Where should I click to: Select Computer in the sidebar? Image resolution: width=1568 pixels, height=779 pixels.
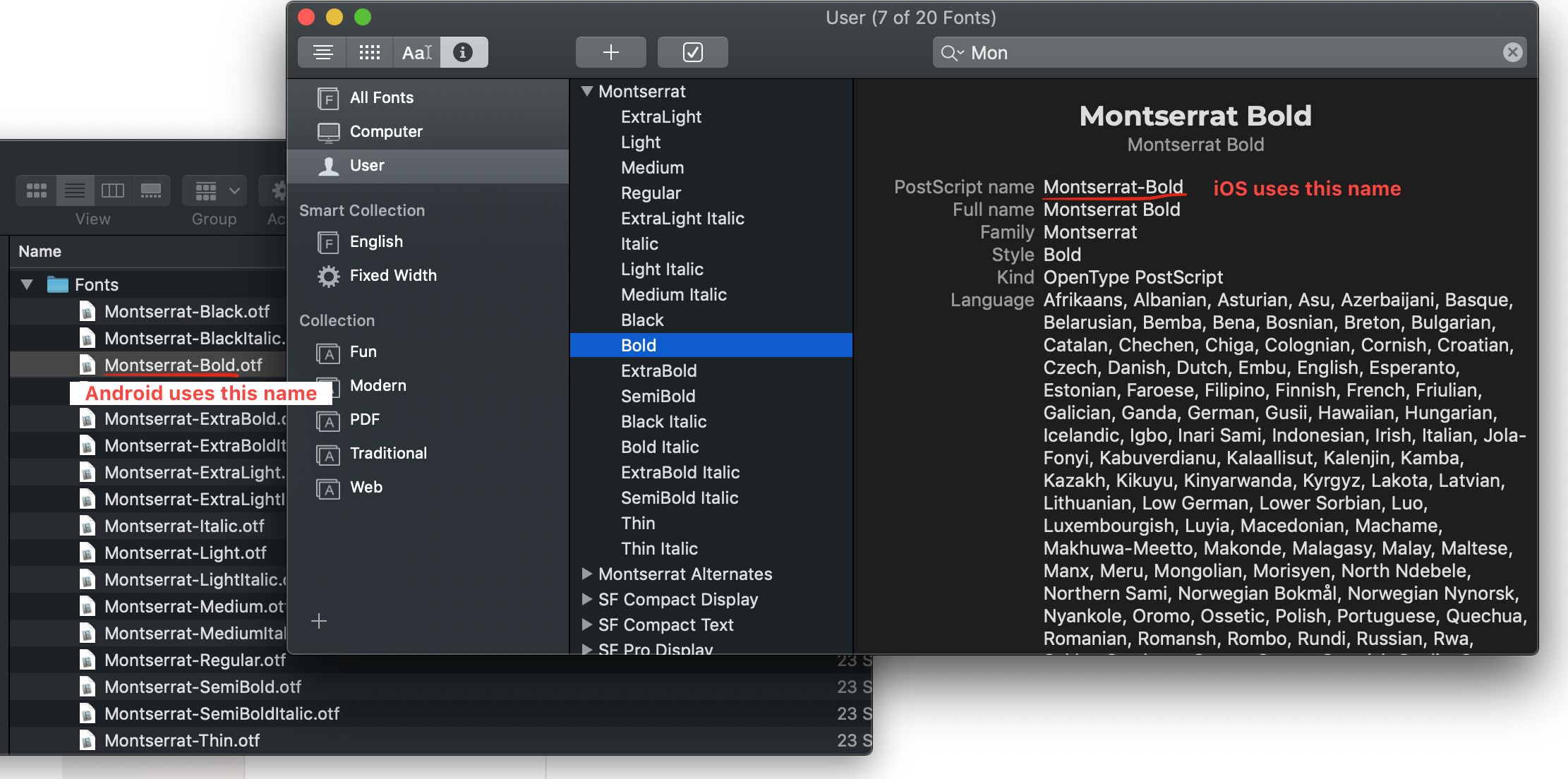(x=428, y=131)
